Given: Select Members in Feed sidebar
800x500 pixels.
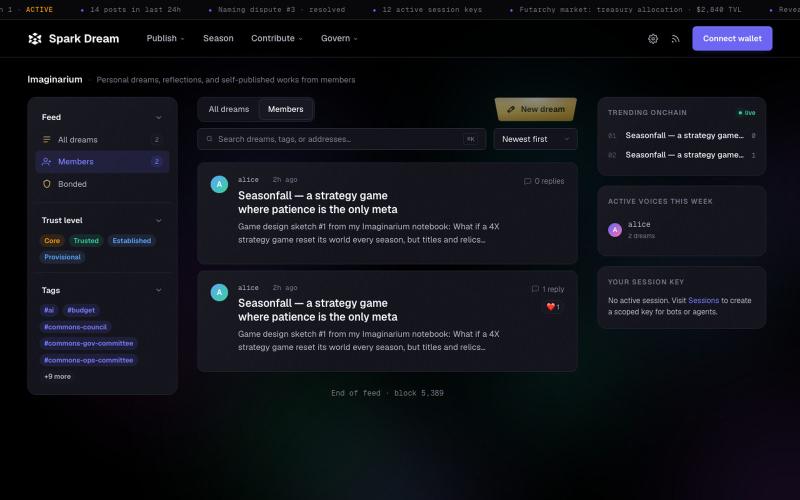Looking at the screenshot, I should (x=102, y=162).
